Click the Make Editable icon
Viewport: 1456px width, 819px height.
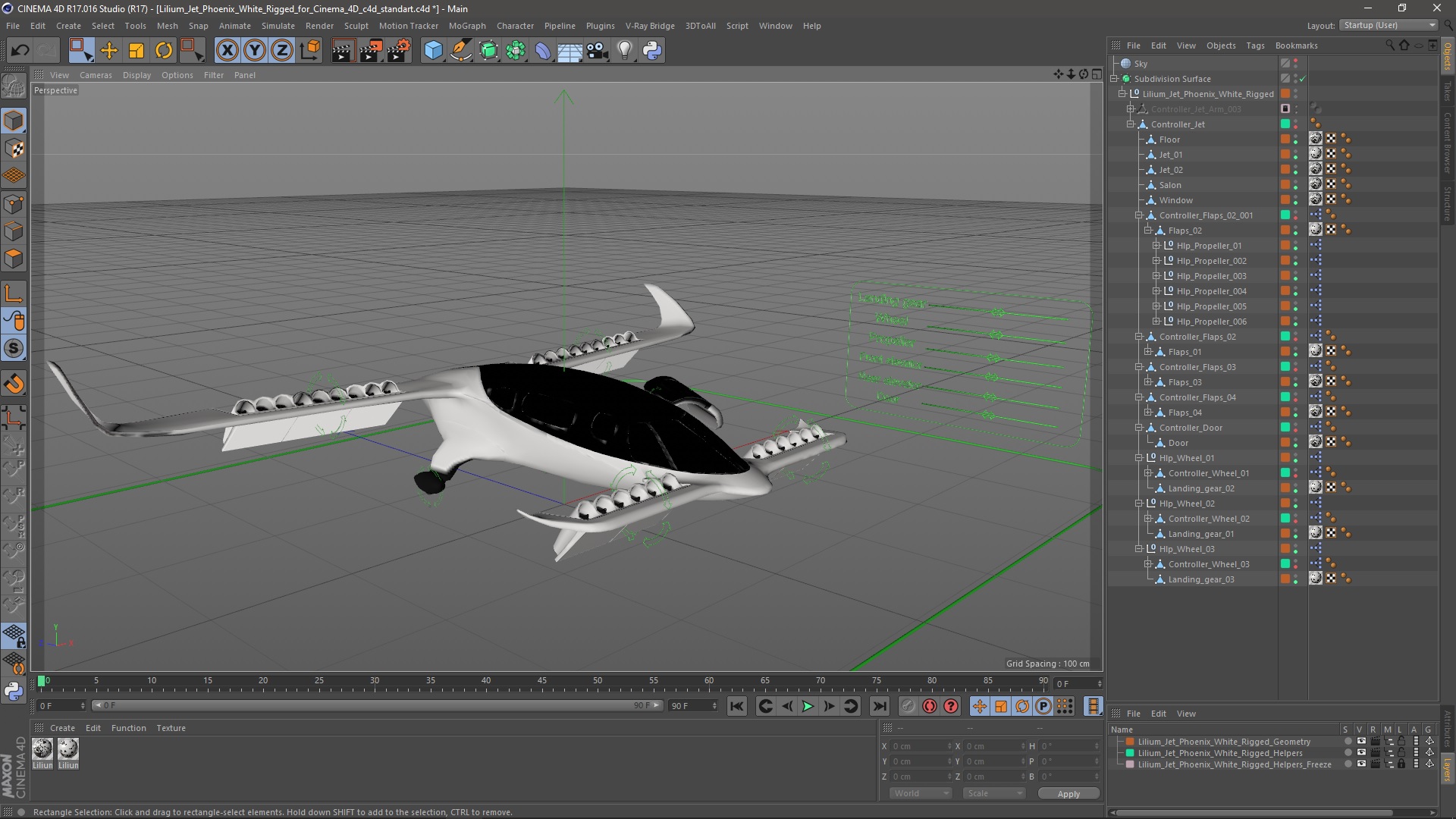pos(14,87)
